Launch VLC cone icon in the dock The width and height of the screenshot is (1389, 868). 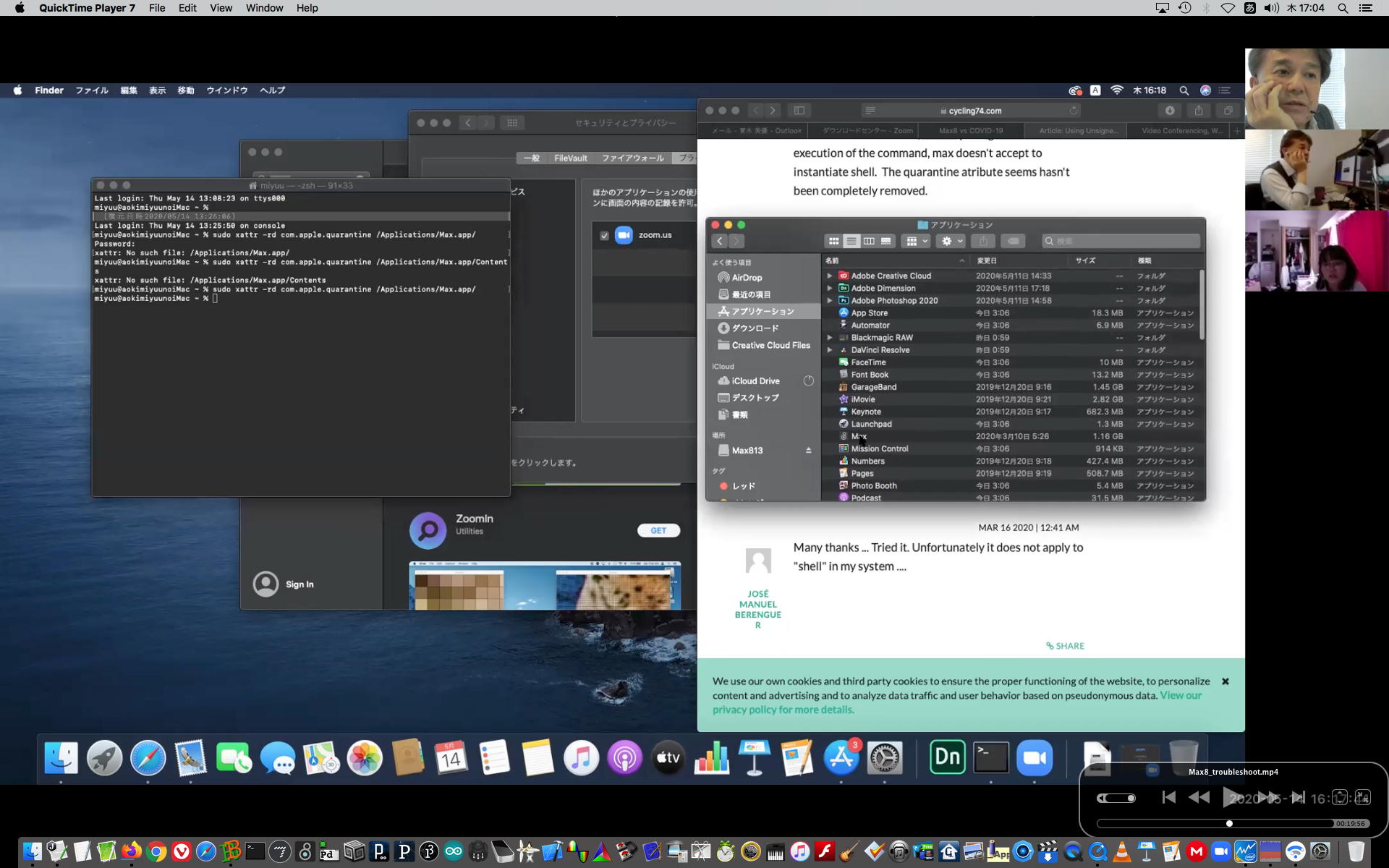1121,851
